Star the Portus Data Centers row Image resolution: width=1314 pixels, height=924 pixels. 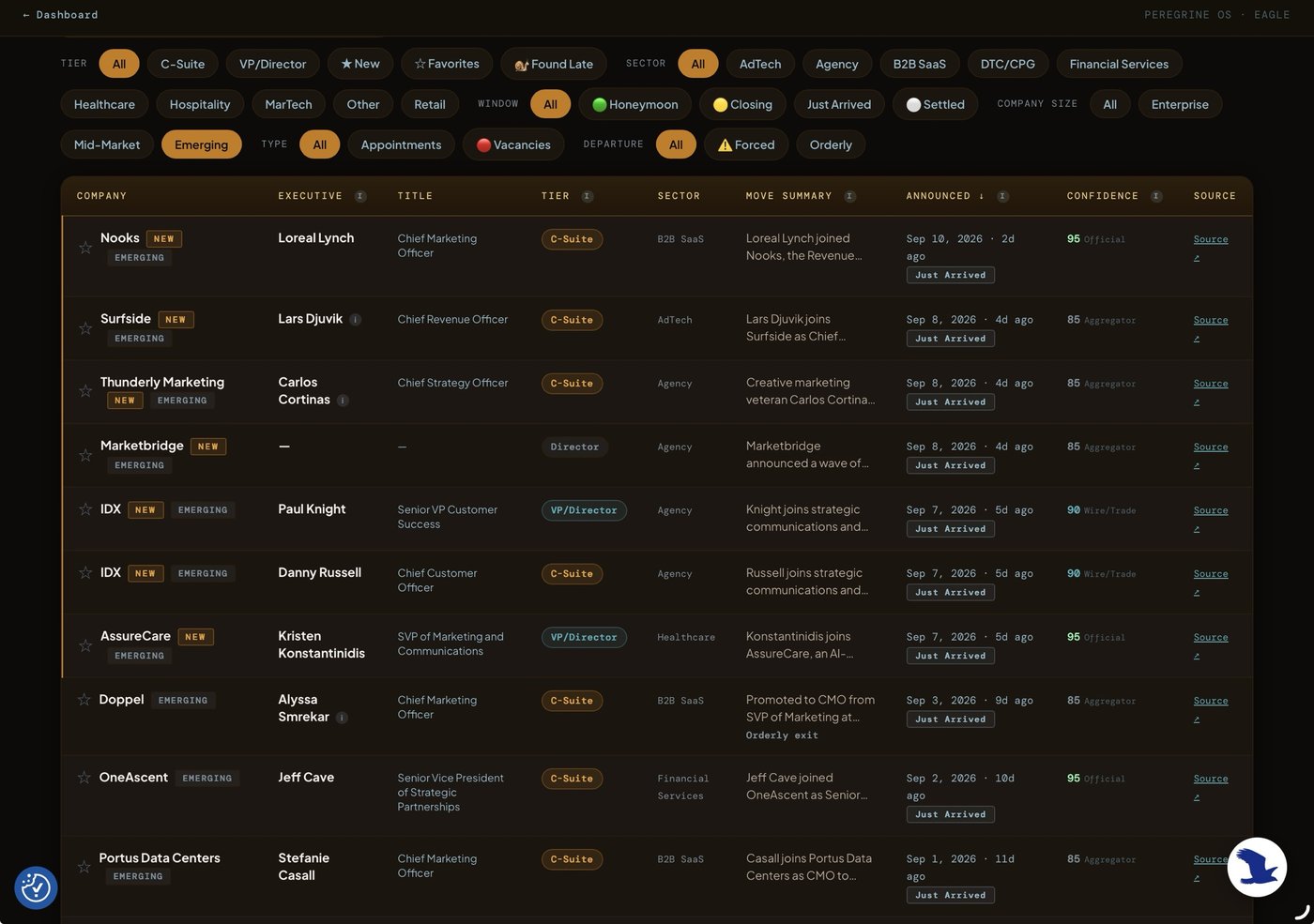pos(84,867)
